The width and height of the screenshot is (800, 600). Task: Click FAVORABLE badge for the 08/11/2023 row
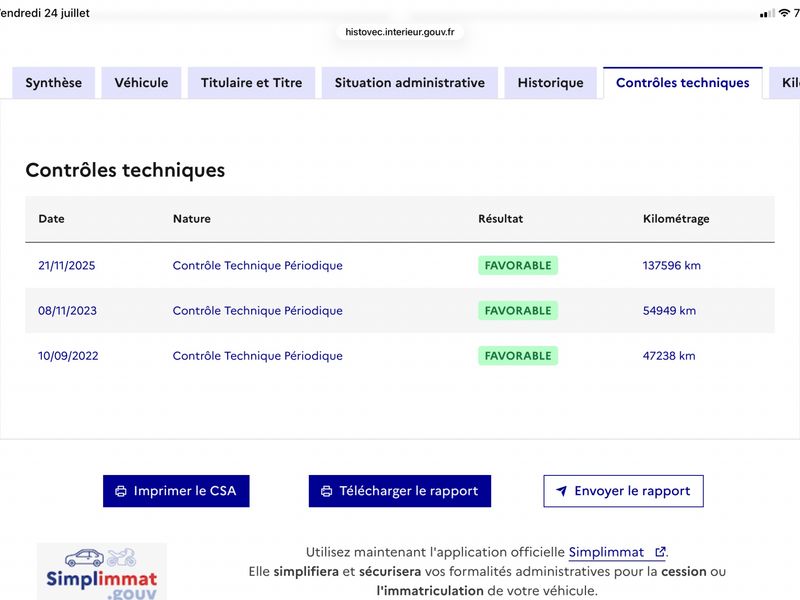point(518,311)
